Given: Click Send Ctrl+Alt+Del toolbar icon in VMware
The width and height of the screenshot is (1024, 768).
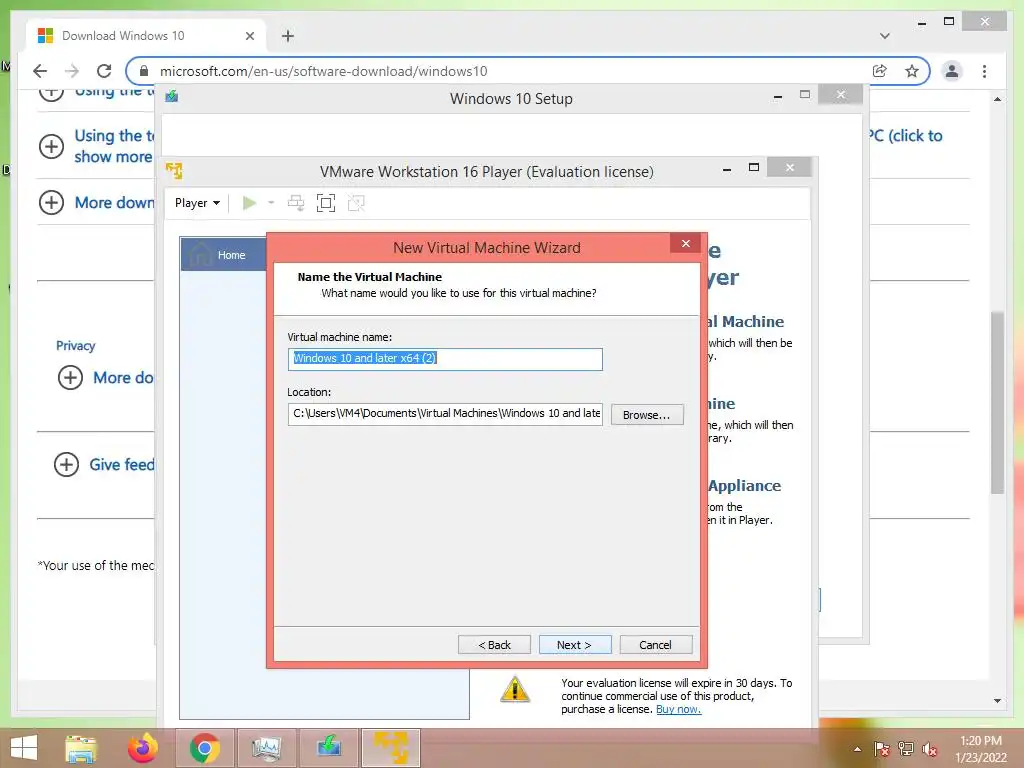Looking at the screenshot, I should click(296, 203).
